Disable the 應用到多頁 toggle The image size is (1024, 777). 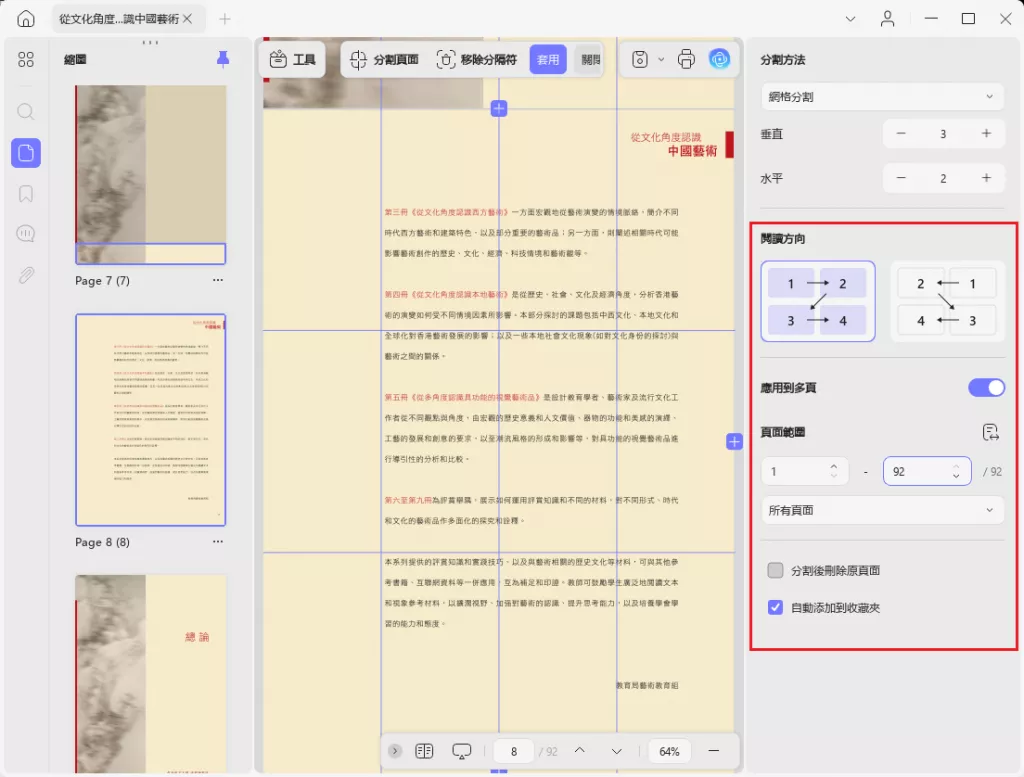pos(986,387)
